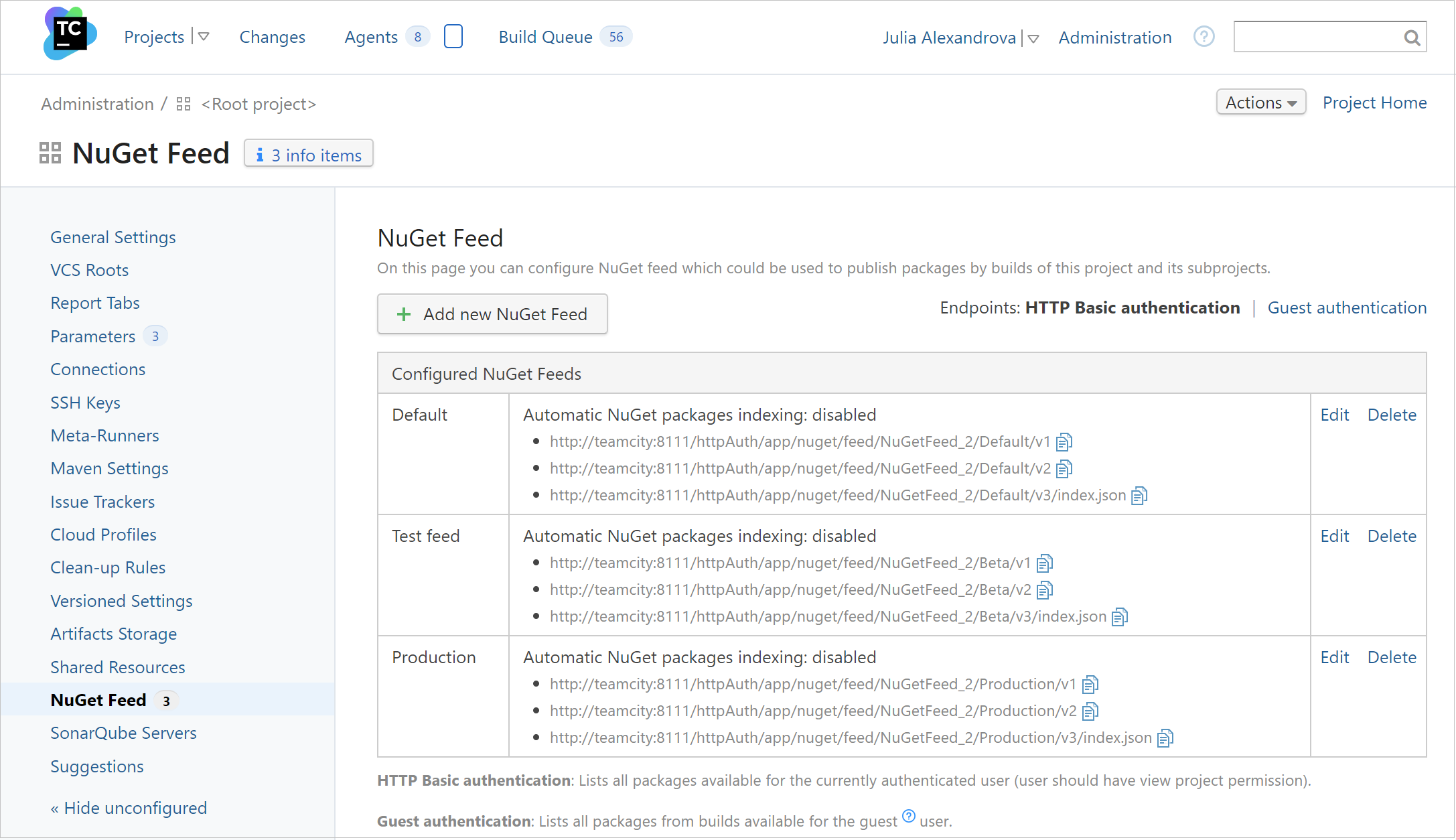Copy the Beta/v3/index.json feed URL
This screenshot has width=1456, height=840.
tap(1120, 617)
